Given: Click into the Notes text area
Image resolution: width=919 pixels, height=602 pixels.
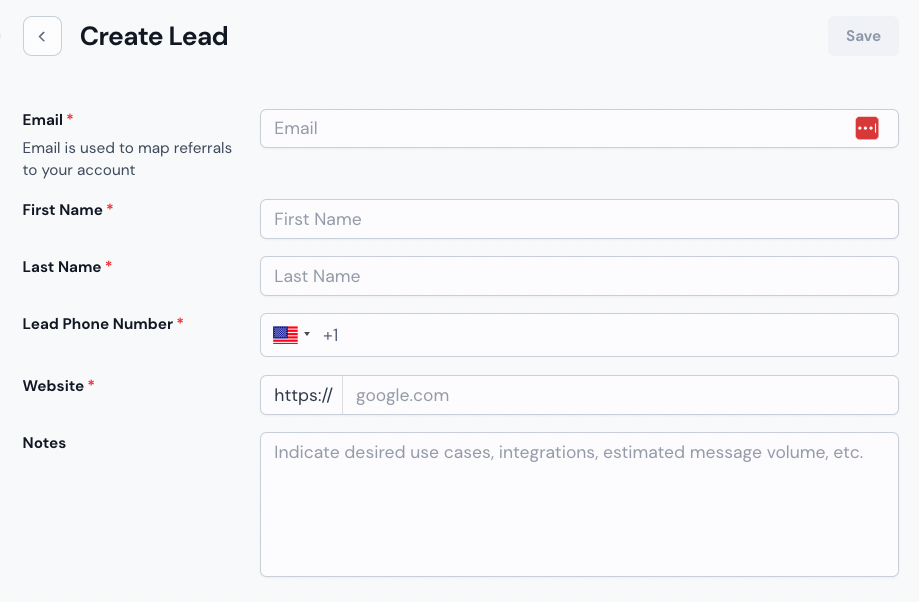Looking at the screenshot, I should click(x=579, y=505).
